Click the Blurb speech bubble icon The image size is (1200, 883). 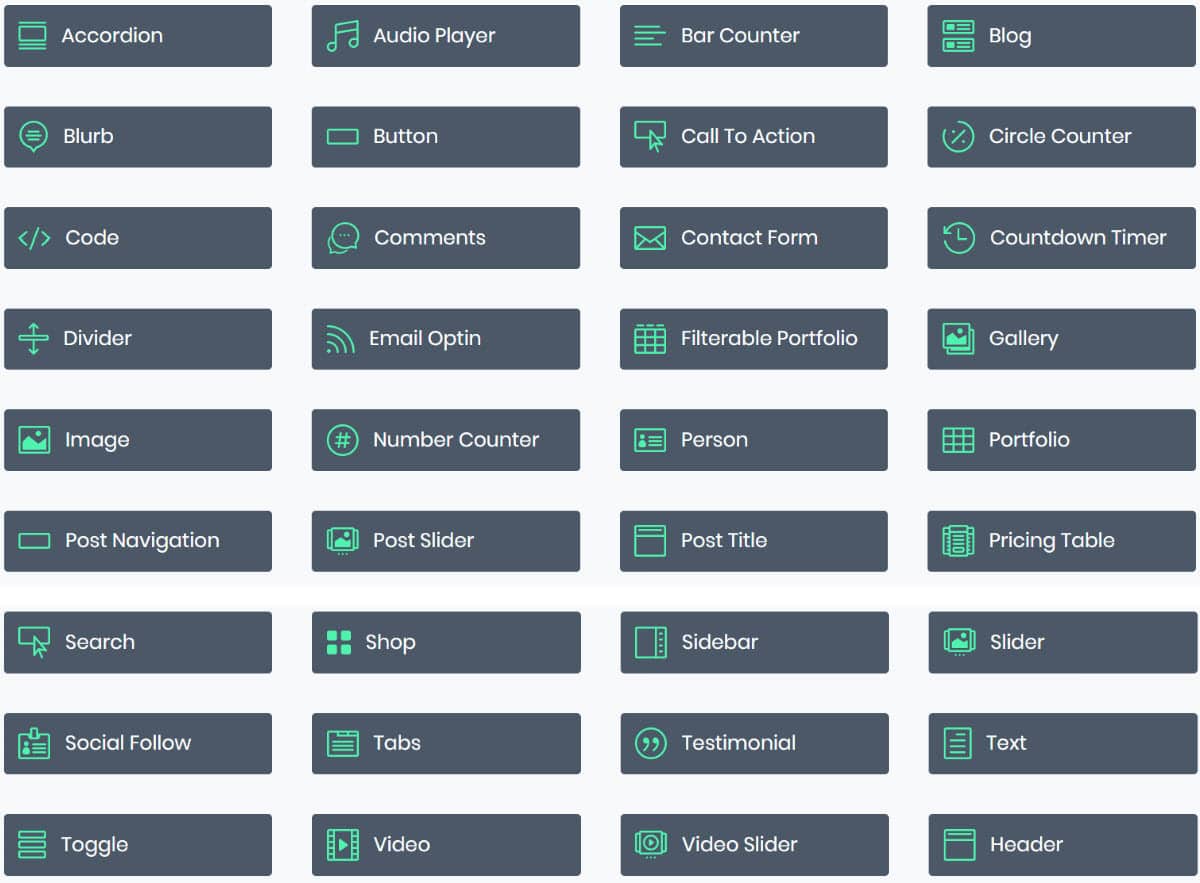tap(33, 137)
